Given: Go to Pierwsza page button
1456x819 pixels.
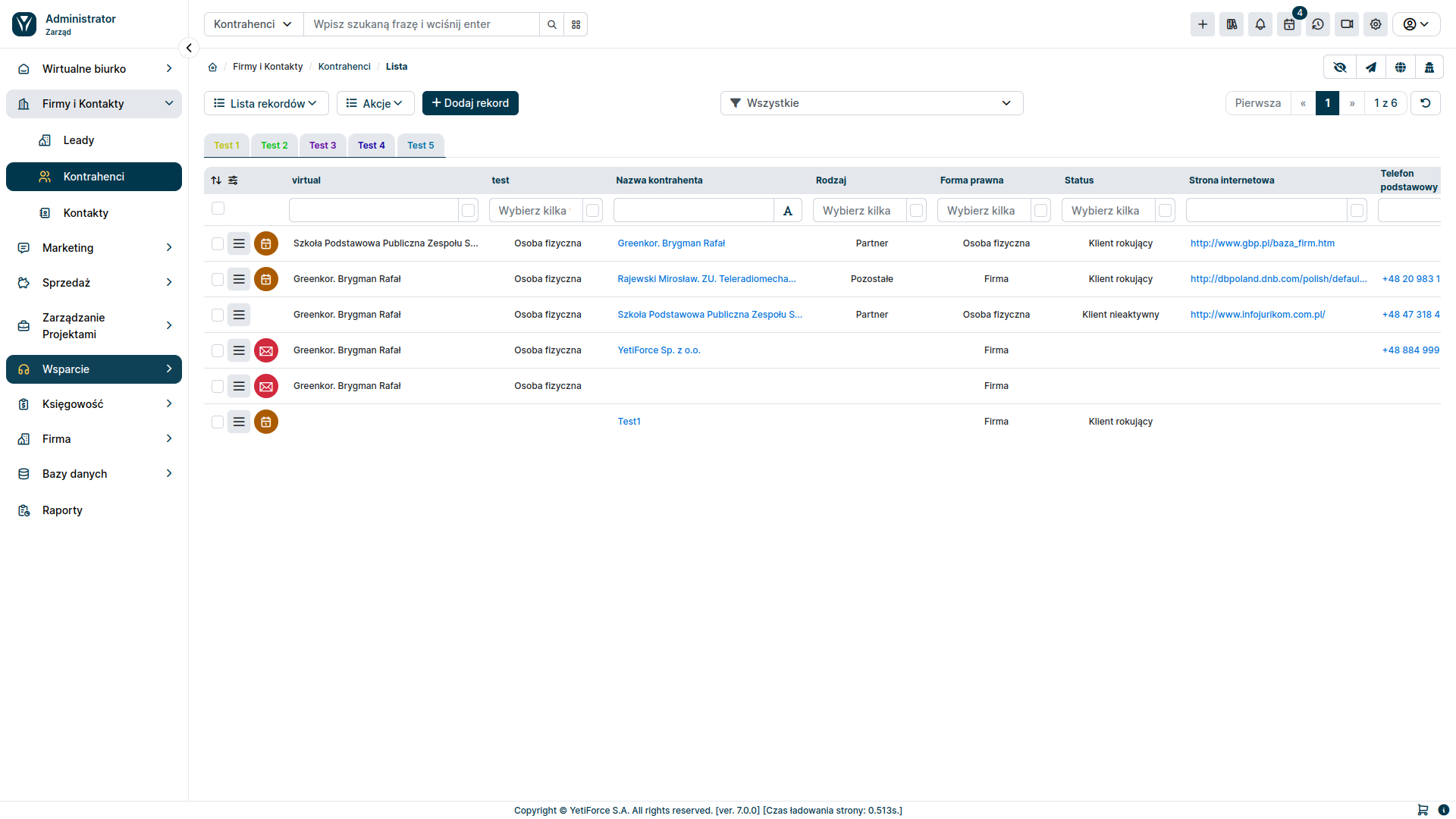Looking at the screenshot, I should (x=1258, y=103).
